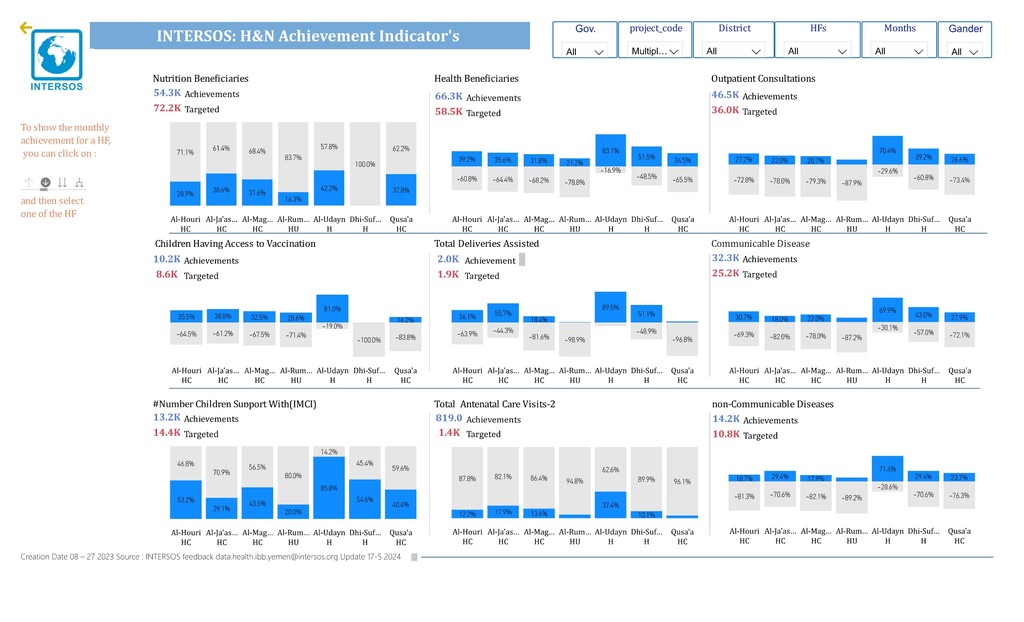Viewport: 1024px width, 622px height.
Task: Open the Gov. slicer dropdown
Action: coord(584,51)
